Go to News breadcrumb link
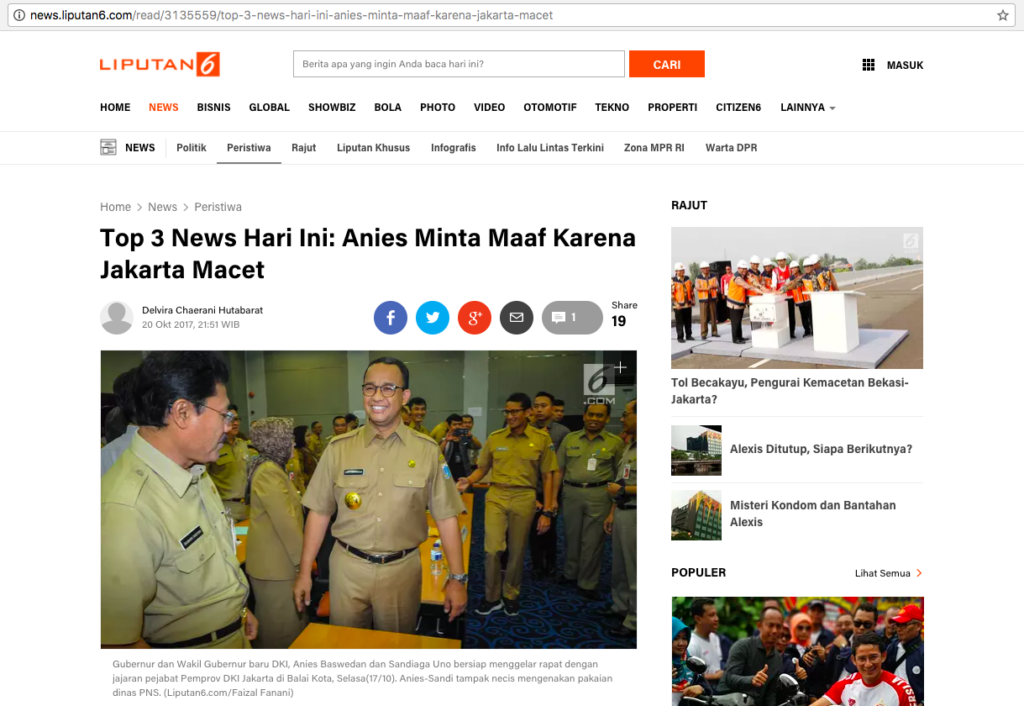The width and height of the screenshot is (1024, 706). coord(162,207)
